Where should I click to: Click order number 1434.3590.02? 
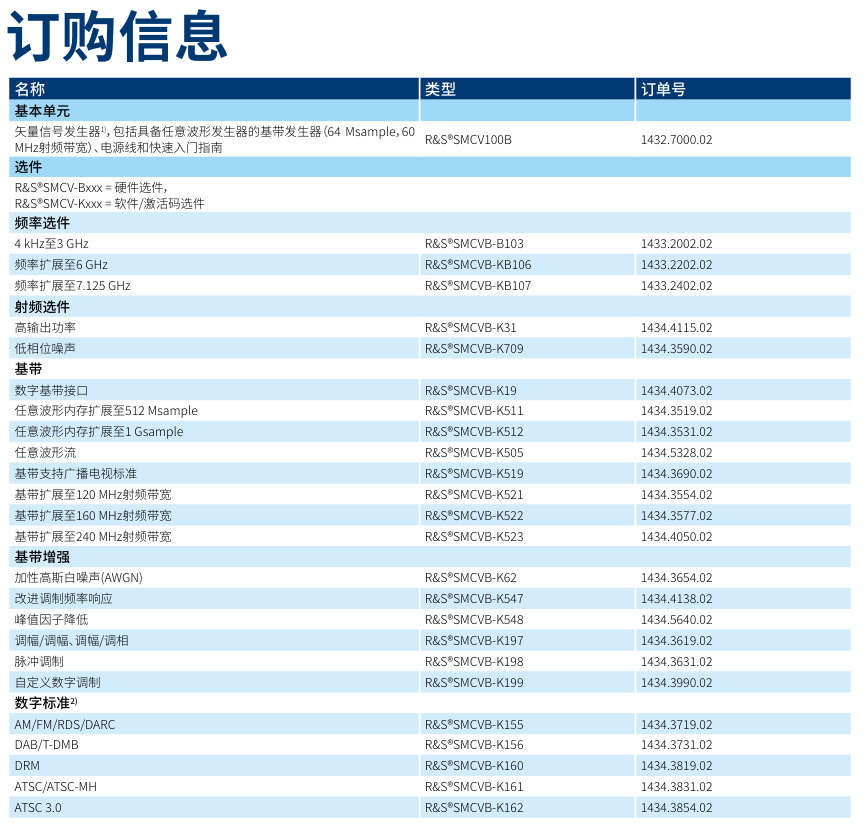[x=676, y=349]
